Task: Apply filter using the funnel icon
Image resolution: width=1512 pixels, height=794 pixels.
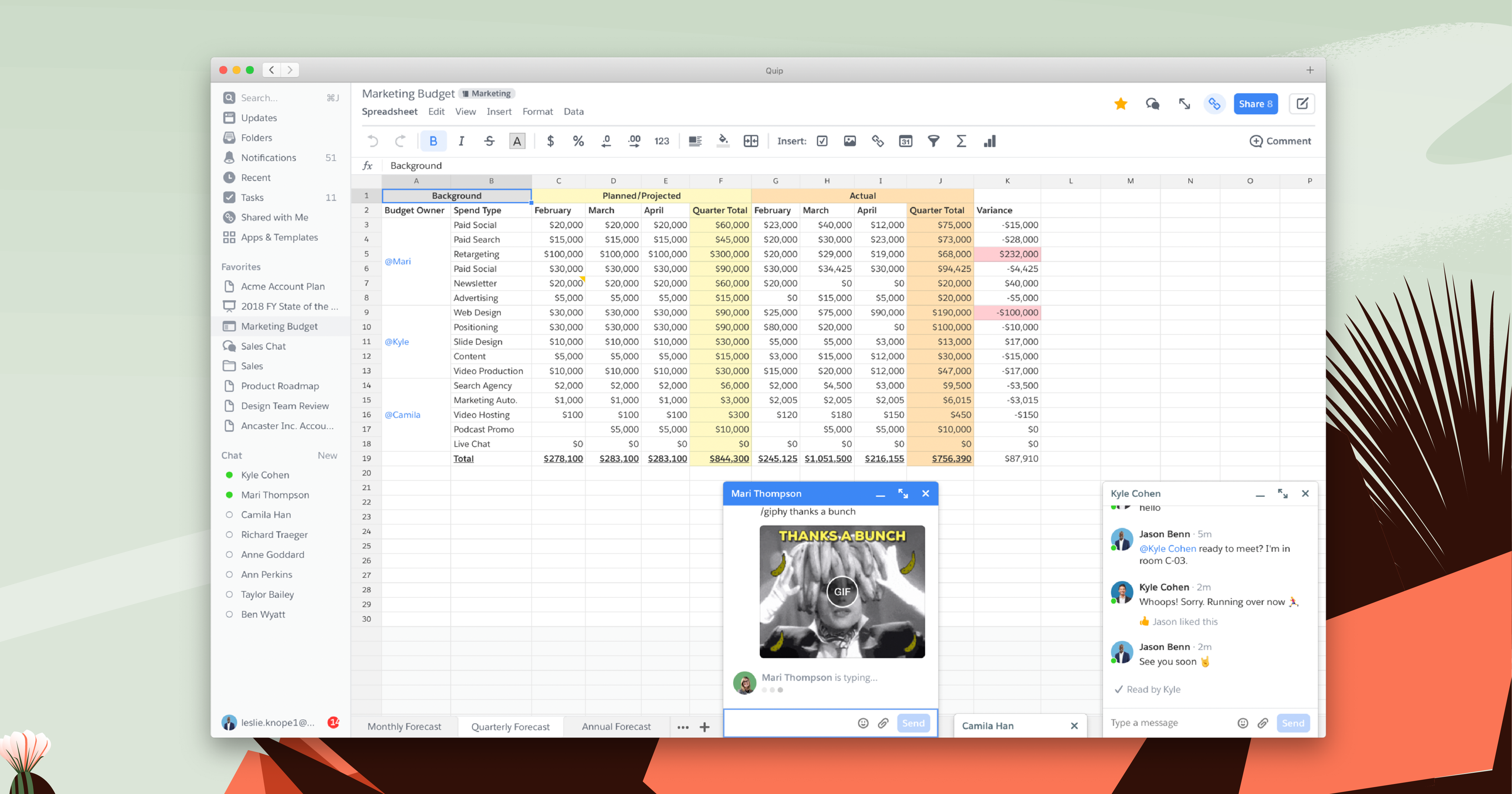Action: click(x=933, y=141)
